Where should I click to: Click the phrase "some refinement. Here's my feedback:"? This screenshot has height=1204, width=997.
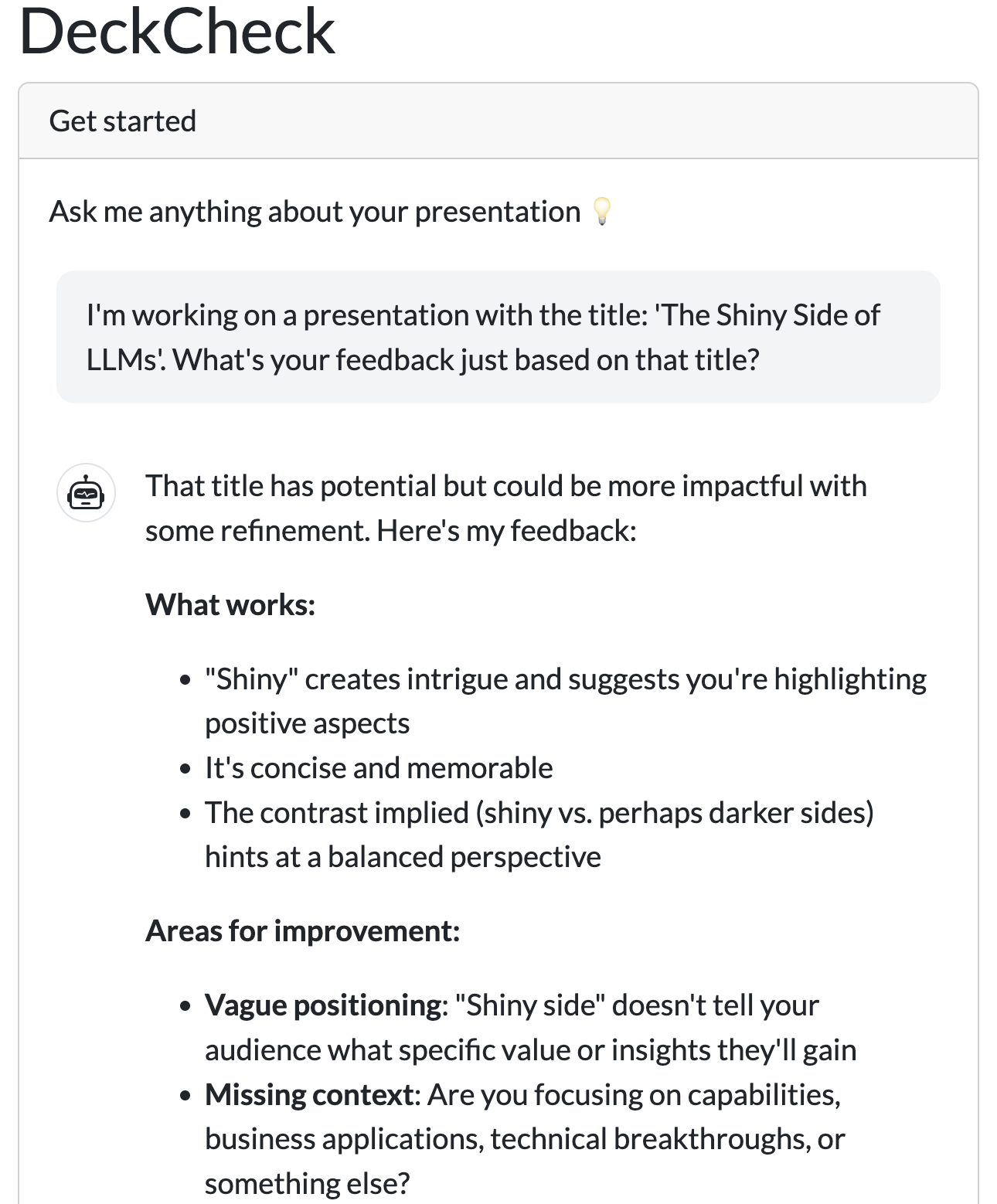click(390, 531)
